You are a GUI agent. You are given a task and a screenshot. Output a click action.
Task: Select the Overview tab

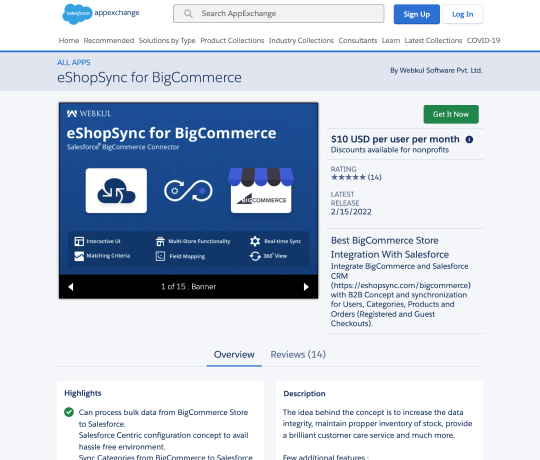click(x=234, y=354)
